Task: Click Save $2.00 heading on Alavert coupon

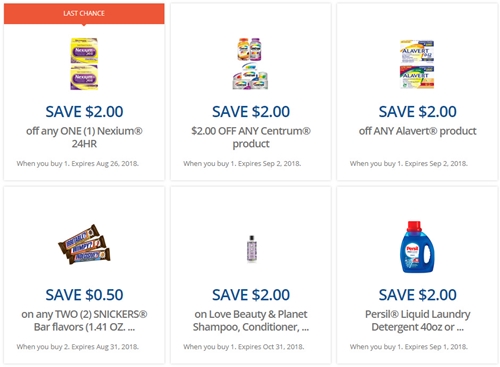Action: click(x=417, y=112)
